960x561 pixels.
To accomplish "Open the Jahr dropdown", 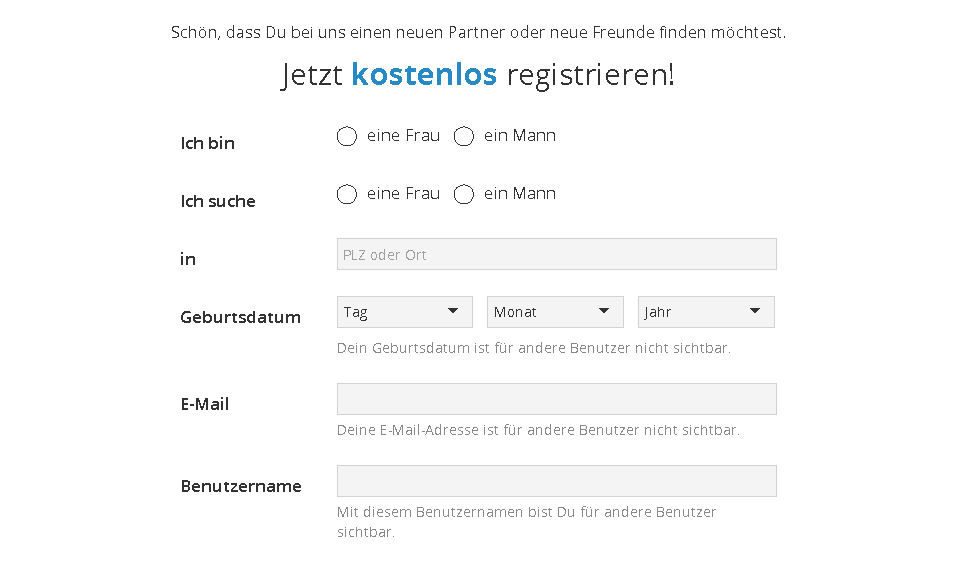I will [x=706, y=312].
